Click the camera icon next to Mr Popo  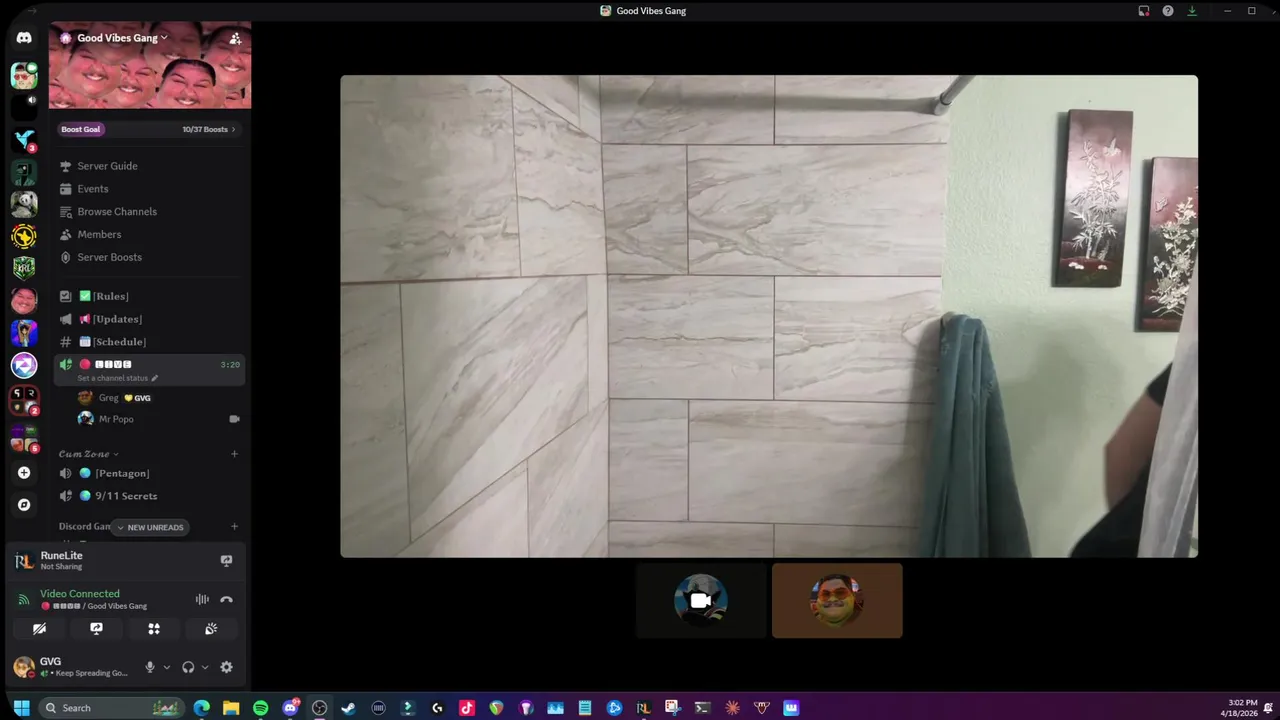click(x=234, y=419)
